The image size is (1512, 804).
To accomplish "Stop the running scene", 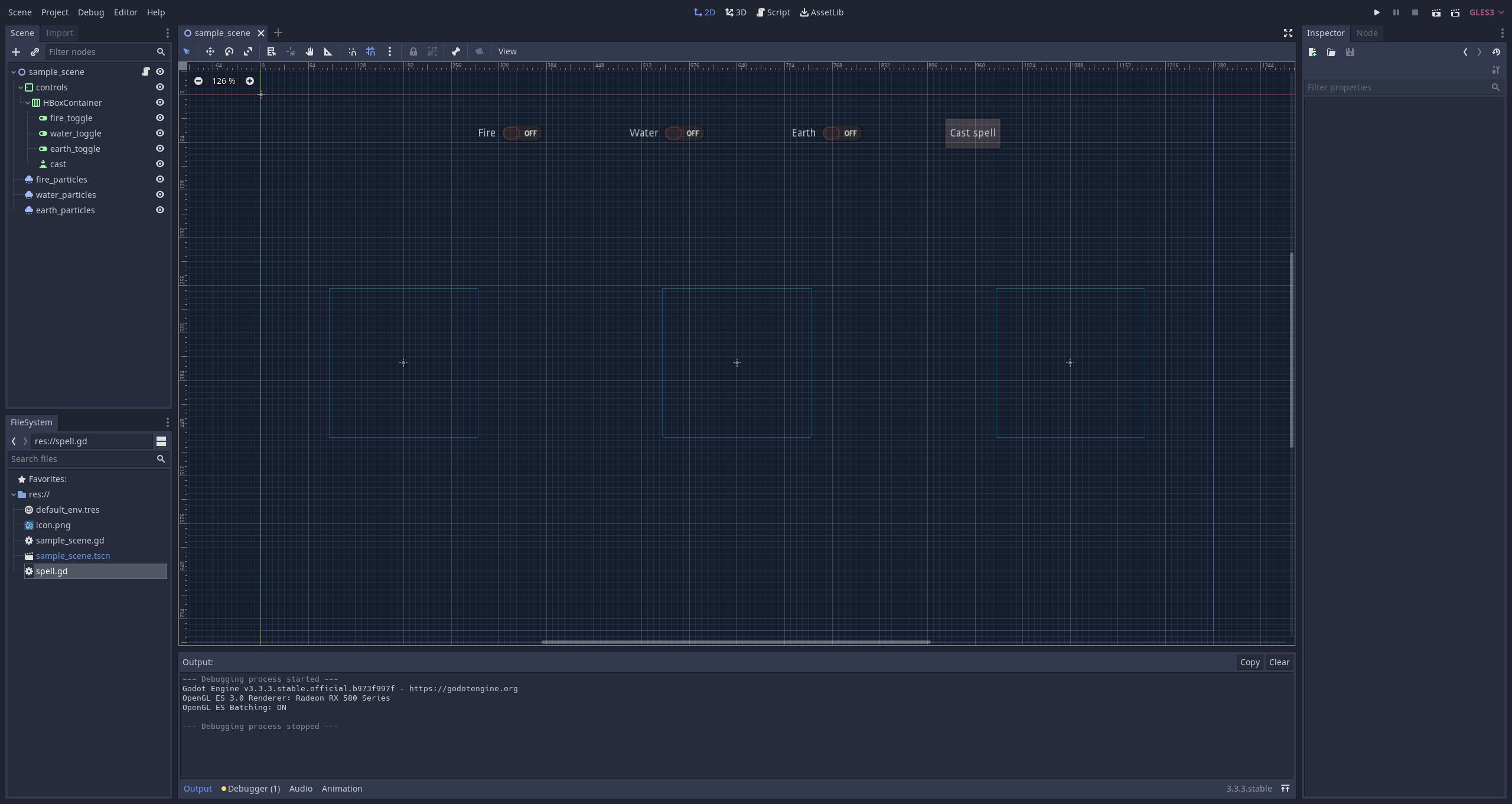I will (x=1415, y=12).
